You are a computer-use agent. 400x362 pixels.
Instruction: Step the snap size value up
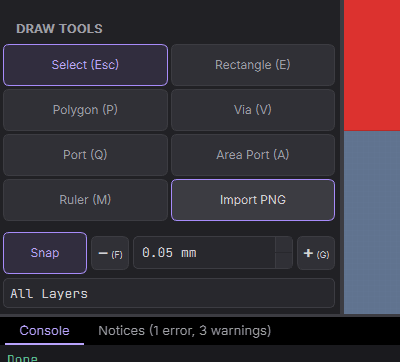284,245
